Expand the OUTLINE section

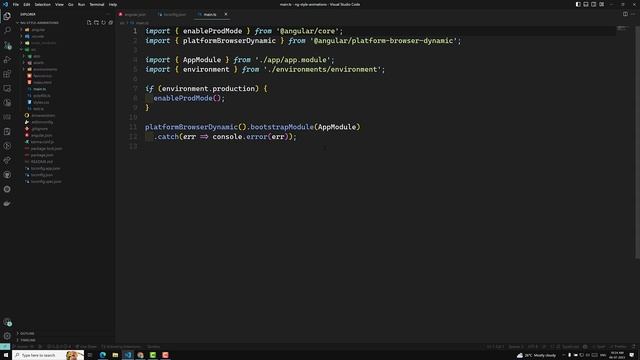click(x=27, y=333)
